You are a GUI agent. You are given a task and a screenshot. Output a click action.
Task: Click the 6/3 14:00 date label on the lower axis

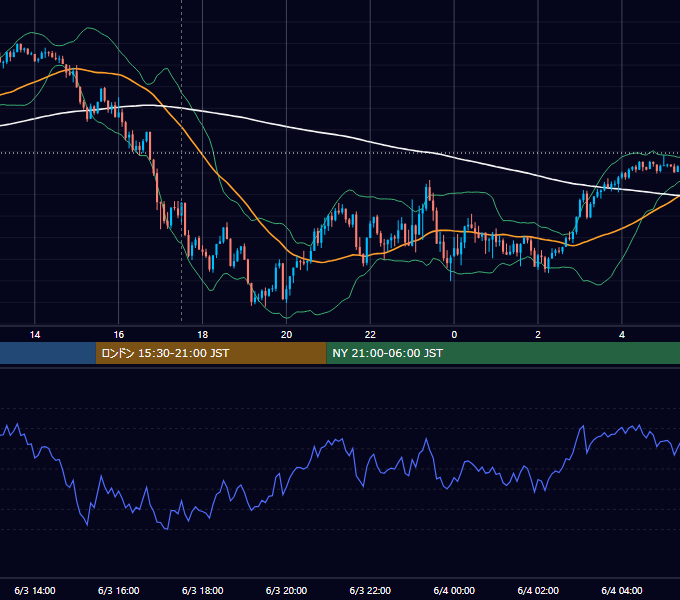(35, 590)
